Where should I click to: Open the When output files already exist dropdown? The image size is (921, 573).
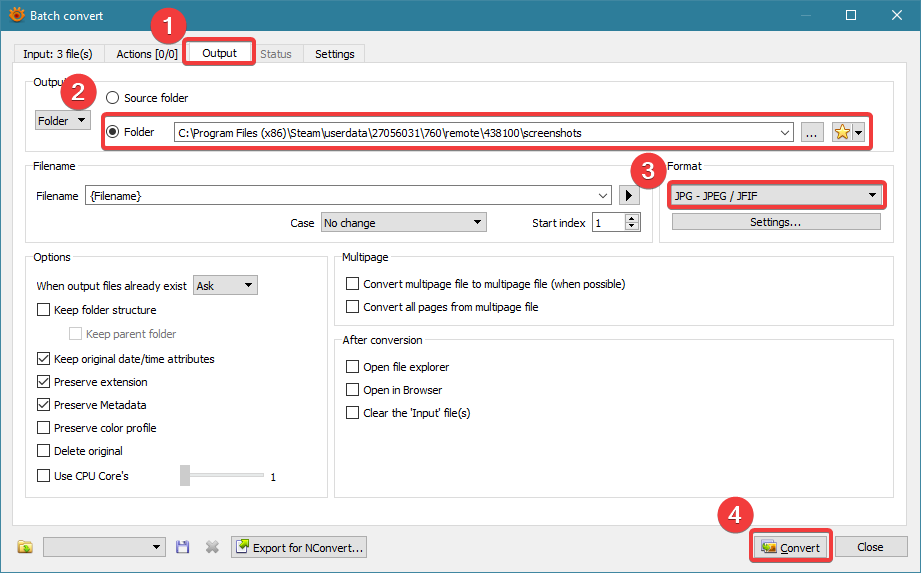pos(226,285)
